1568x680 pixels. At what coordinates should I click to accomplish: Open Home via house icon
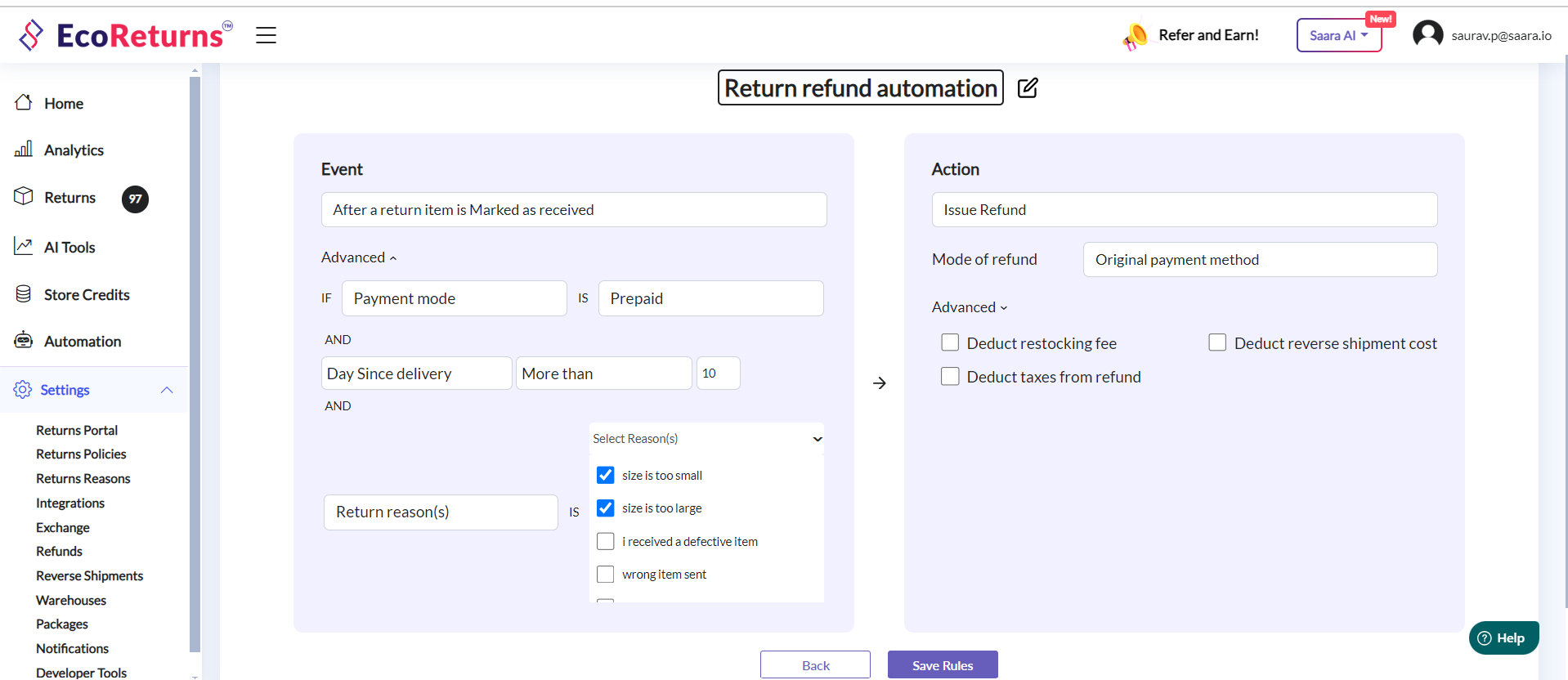pyautogui.click(x=24, y=103)
